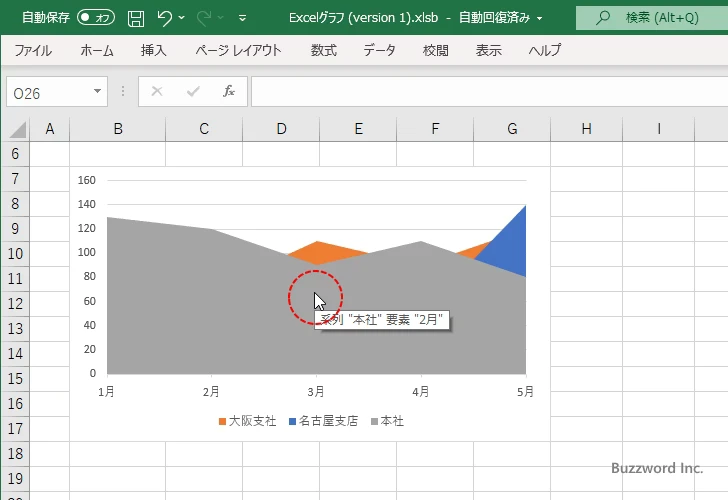
Task: Click the Save floppy disk icon
Action: 136,19
